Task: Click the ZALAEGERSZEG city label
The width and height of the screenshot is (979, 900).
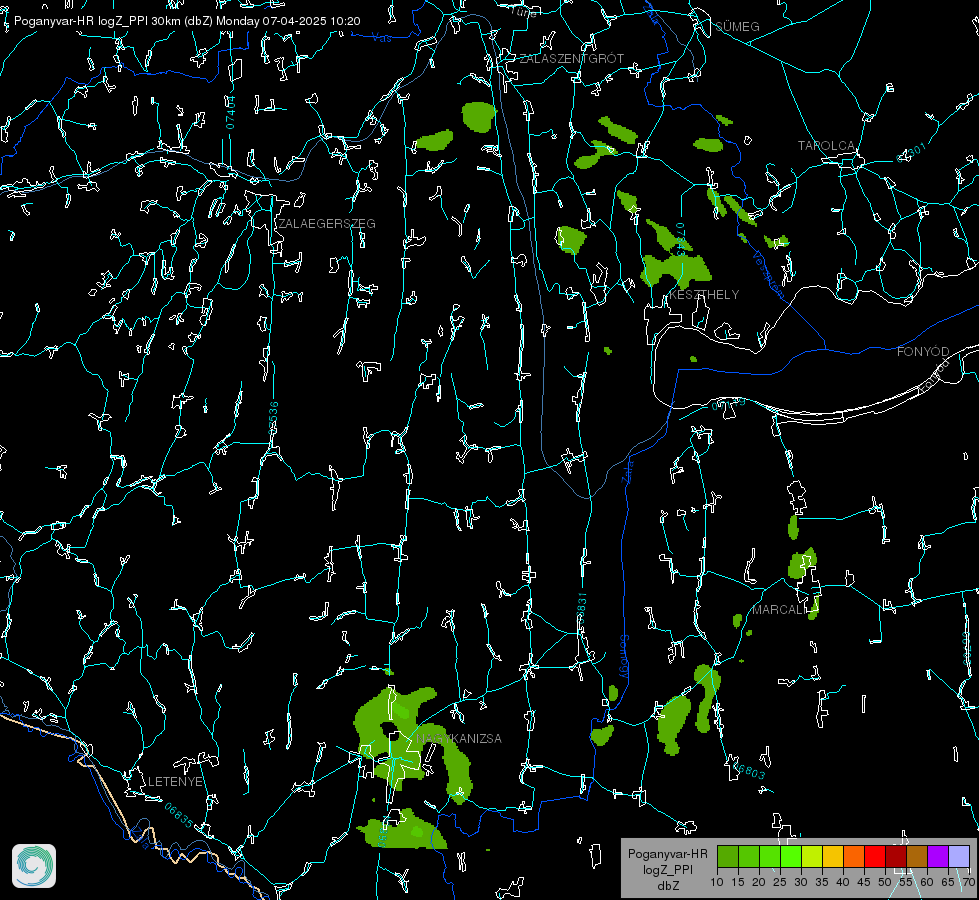Action: tap(327, 224)
